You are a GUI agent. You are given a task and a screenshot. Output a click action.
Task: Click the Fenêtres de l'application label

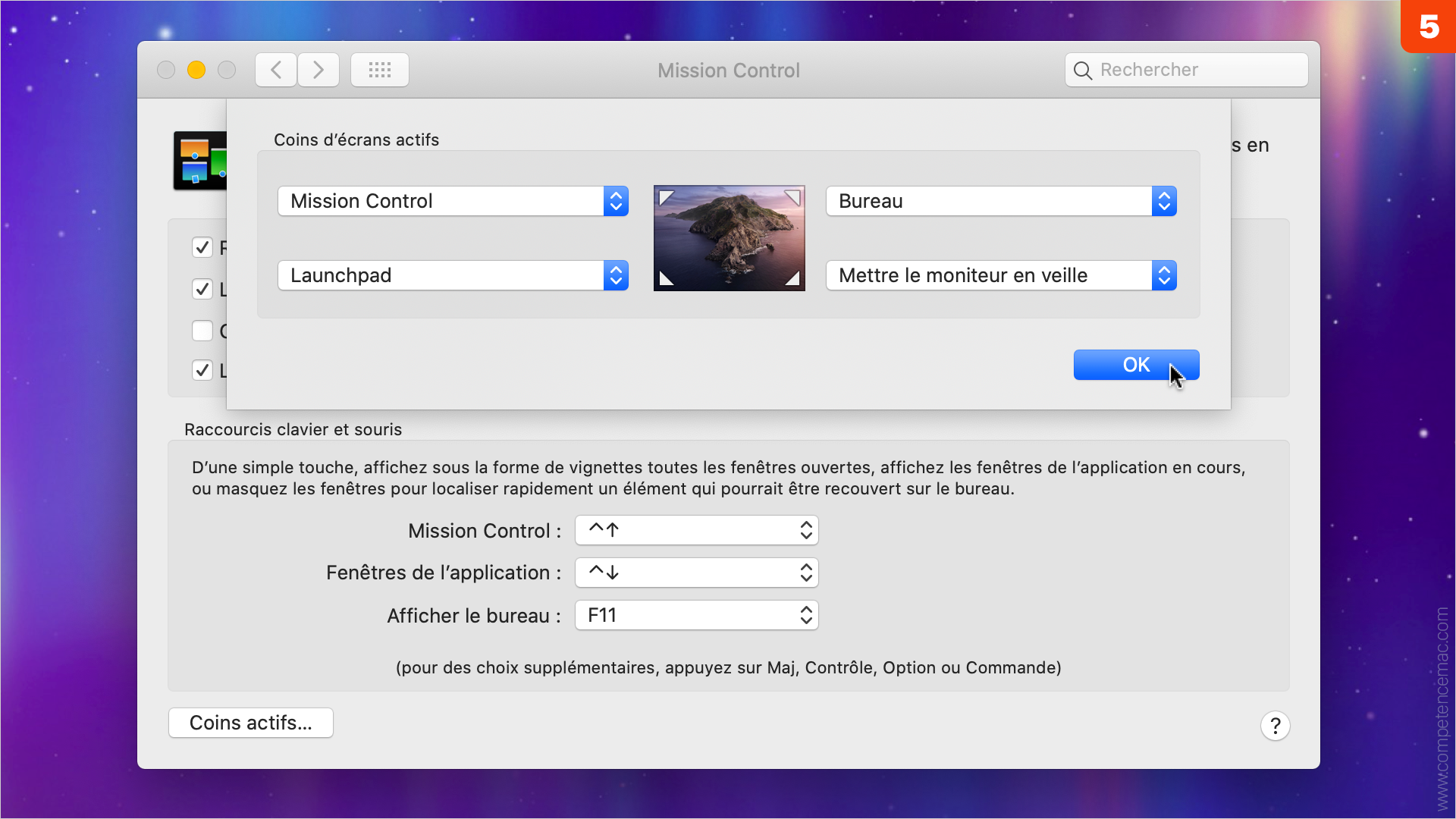[x=444, y=573]
